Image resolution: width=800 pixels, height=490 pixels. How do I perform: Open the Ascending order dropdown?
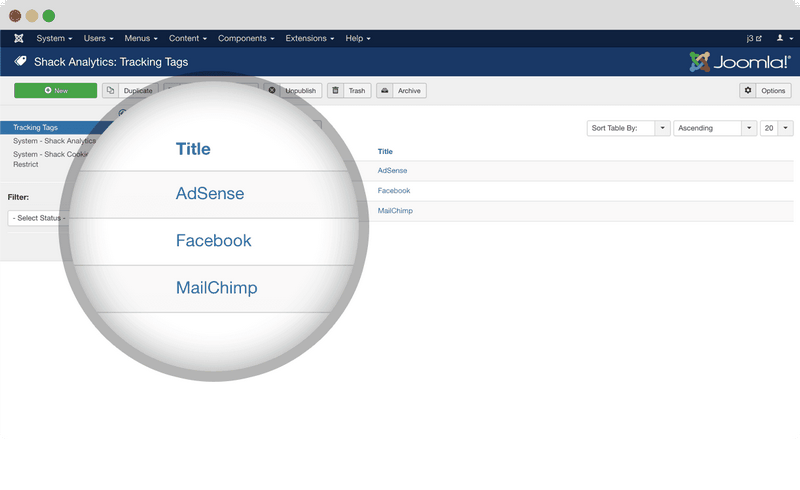(714, 128)
